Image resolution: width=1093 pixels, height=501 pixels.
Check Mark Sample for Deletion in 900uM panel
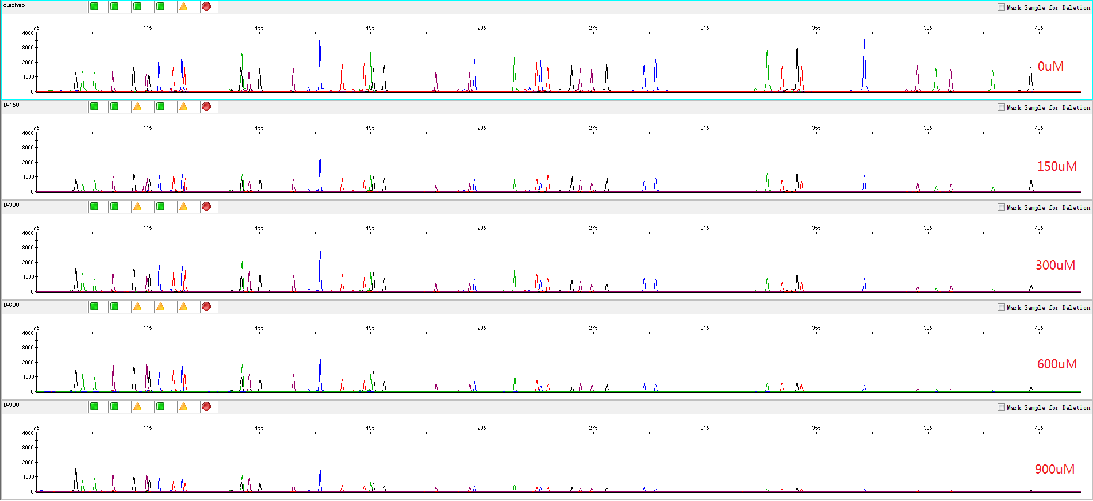[x=1001, y=407]
